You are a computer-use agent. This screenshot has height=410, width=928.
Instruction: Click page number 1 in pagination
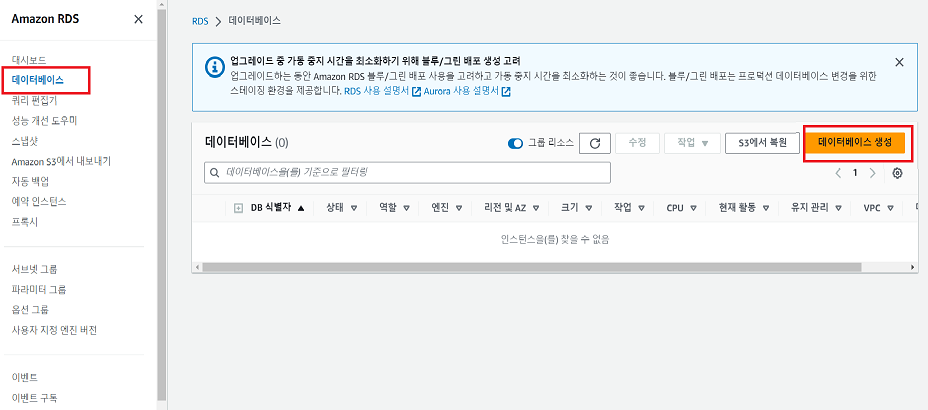coord(855,173)
